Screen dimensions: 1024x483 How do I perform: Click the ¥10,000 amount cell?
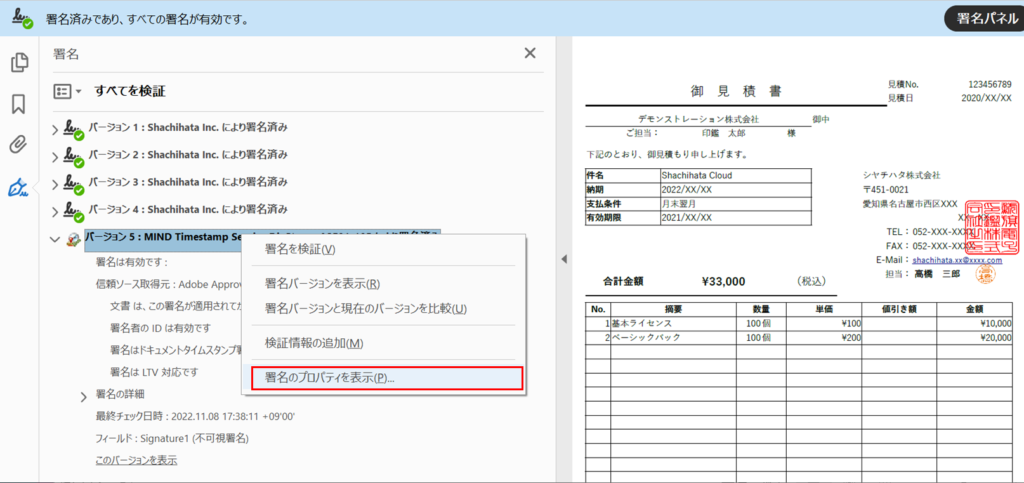974,323
